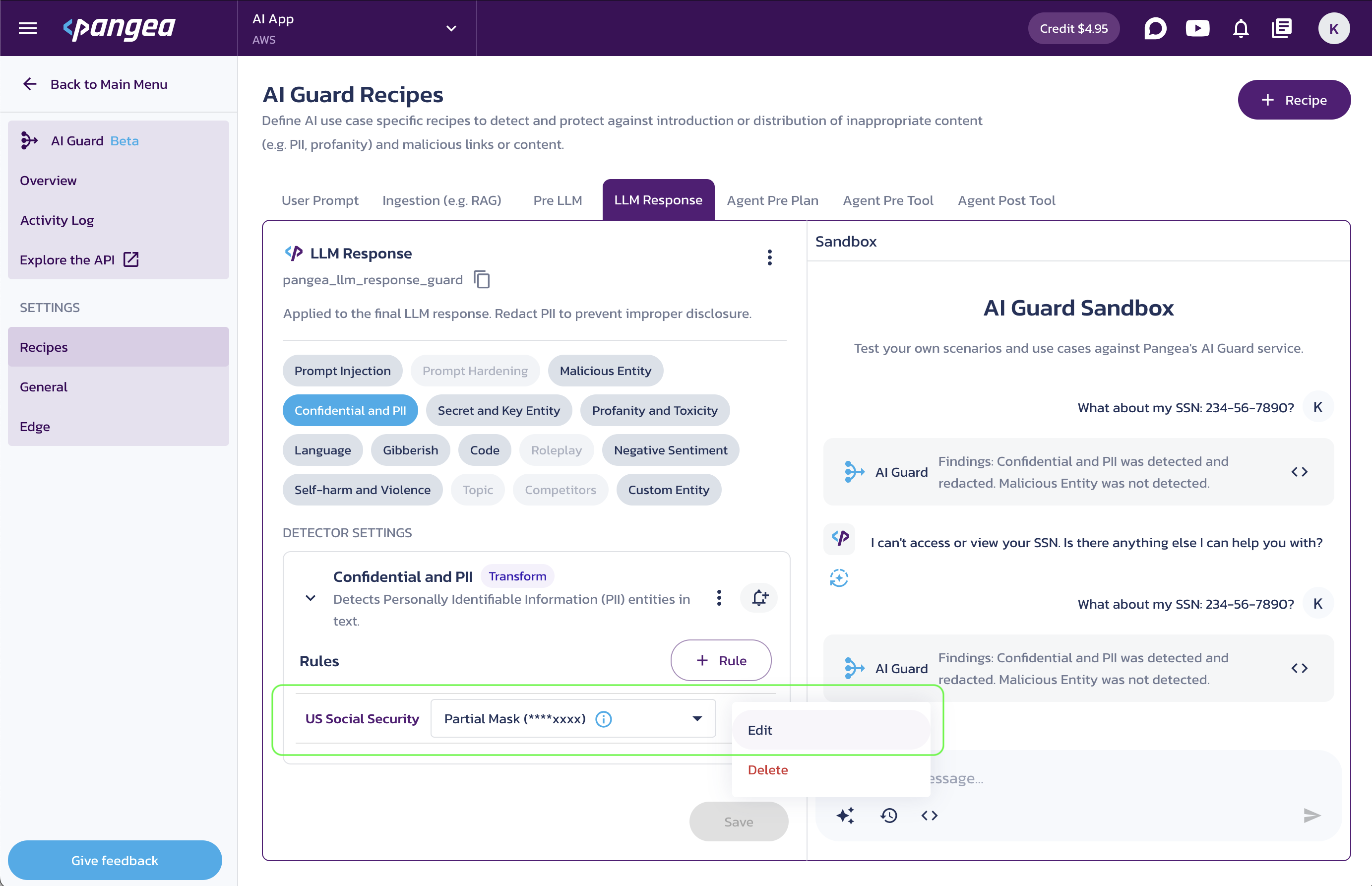Viewport: 1372px width, 886px height.
Task: Open the sandbox history icon
Action: click(889, 815)
